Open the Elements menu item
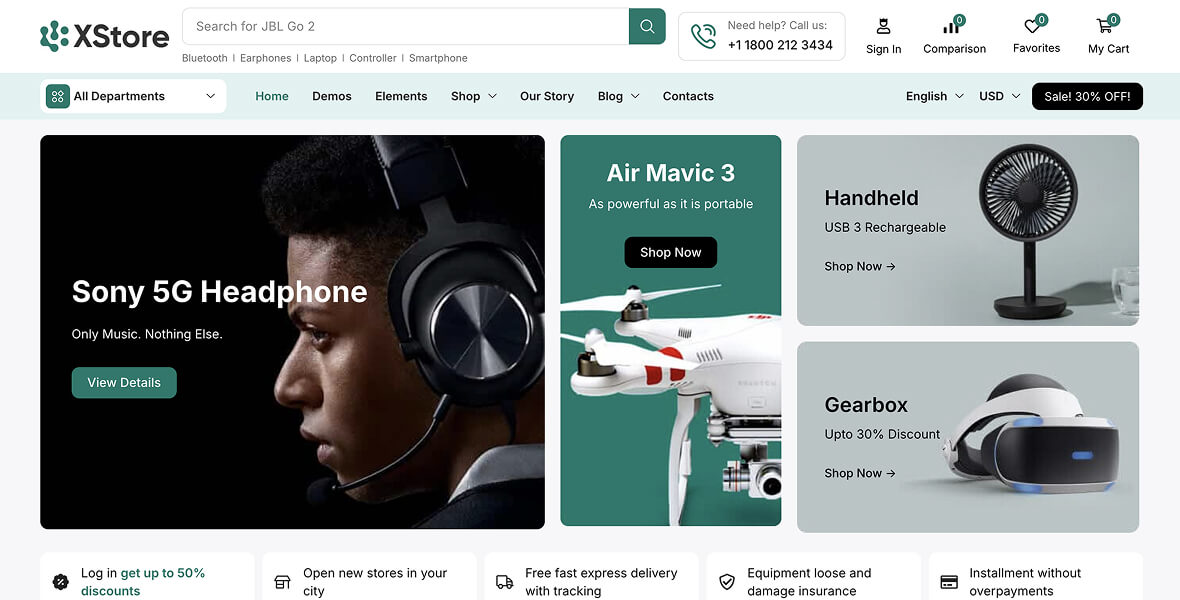Image resolution: width=1180 pixels, height=600 pixels. [x=401, y=96]
